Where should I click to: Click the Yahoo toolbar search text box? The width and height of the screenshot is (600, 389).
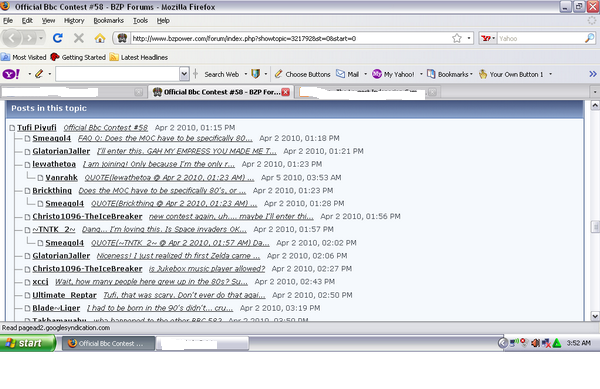pyautogui.click(x=118, y=74)
